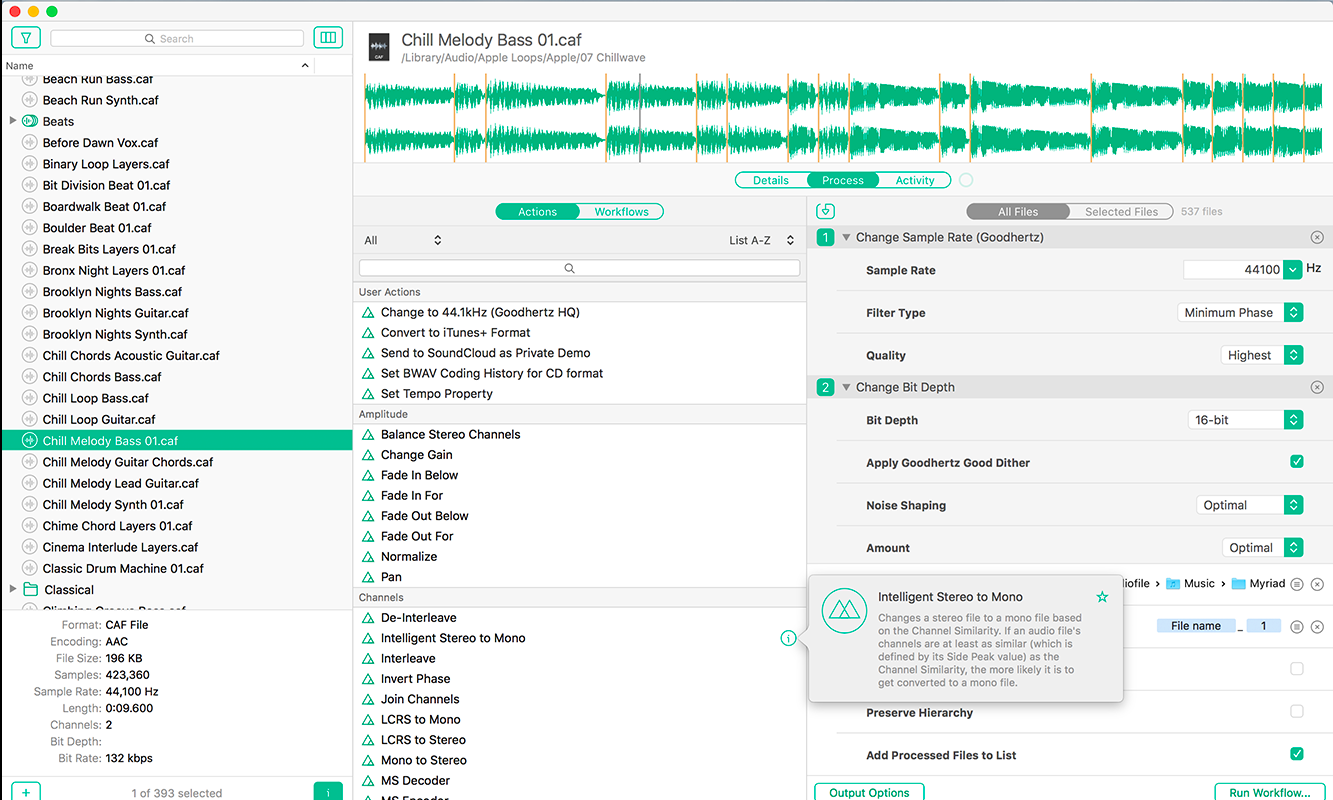Open the Amount Optimal dropdown
This screenshot has width=1333, height=800.
point(1262,548)
